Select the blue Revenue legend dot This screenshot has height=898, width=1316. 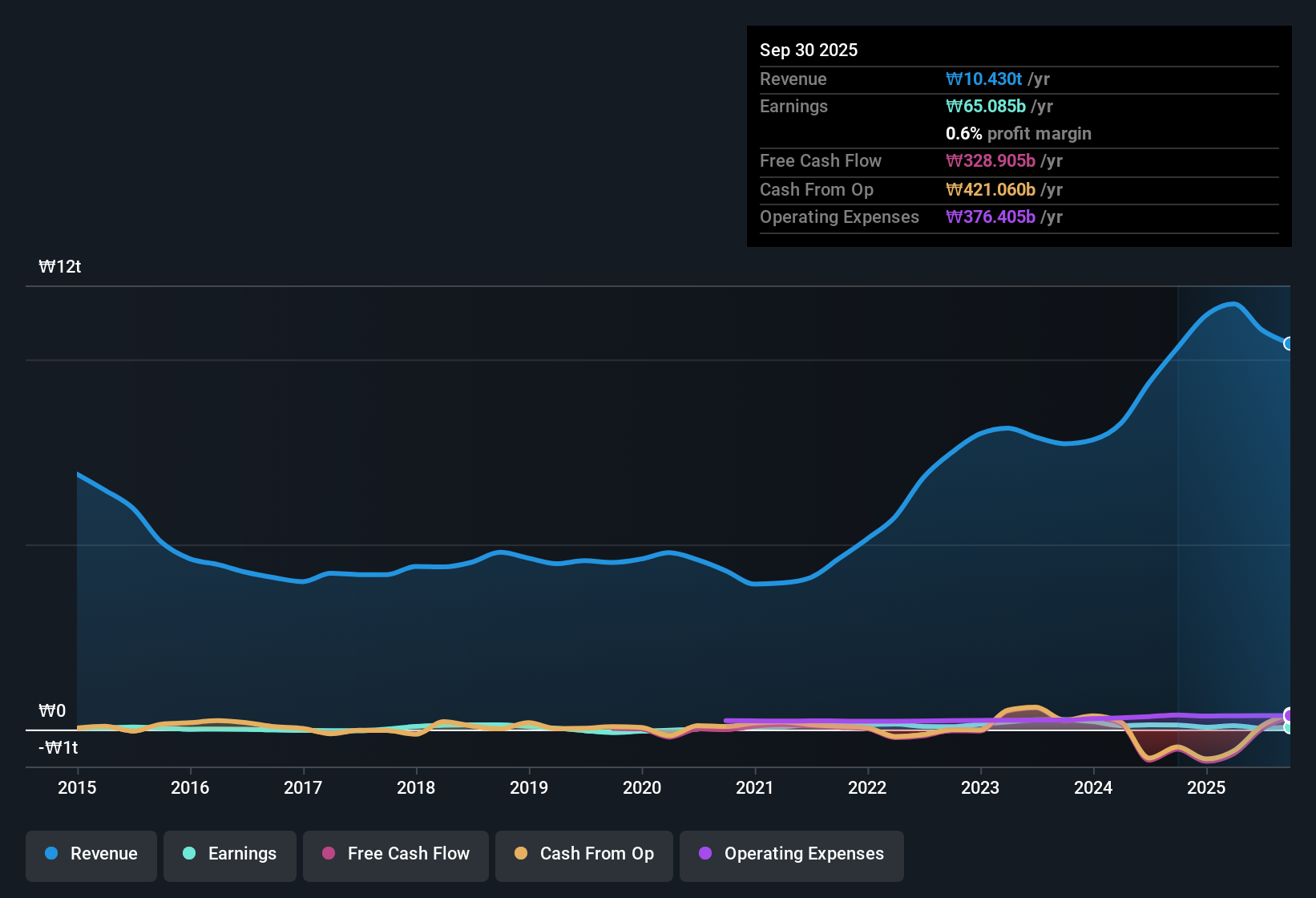[50, 854]
